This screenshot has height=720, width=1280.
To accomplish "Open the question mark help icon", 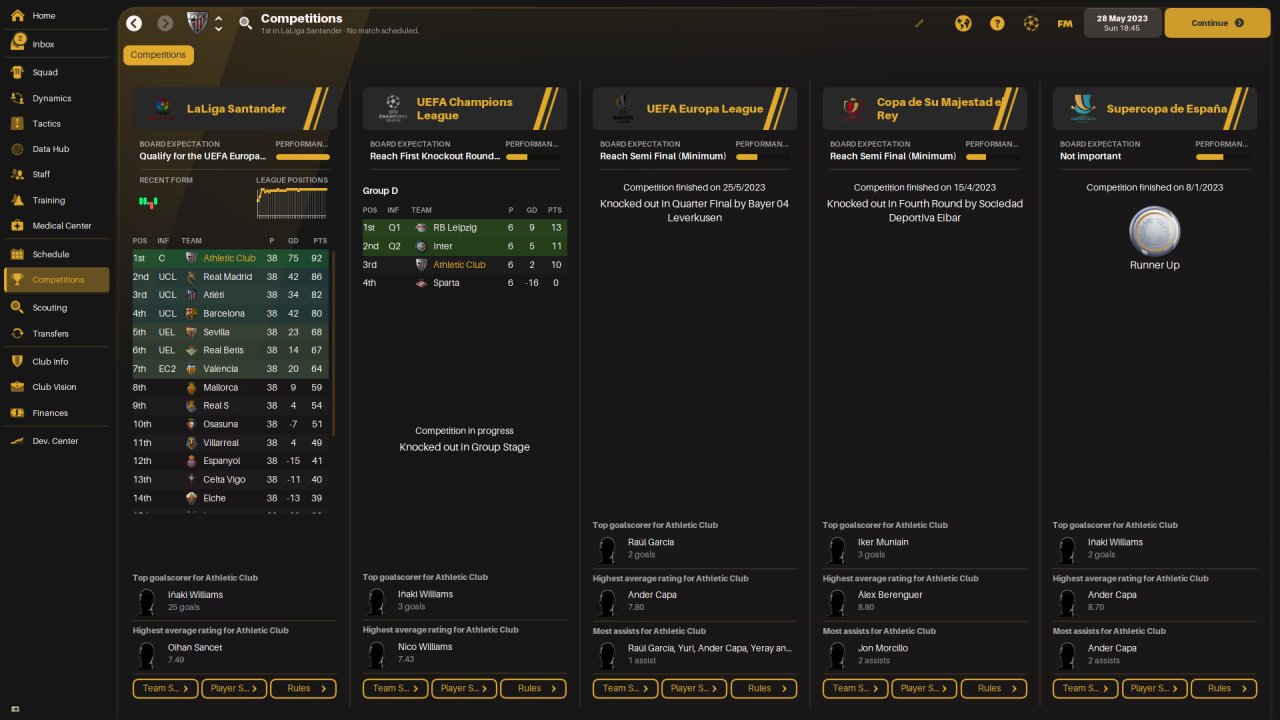I will (997, 23).
